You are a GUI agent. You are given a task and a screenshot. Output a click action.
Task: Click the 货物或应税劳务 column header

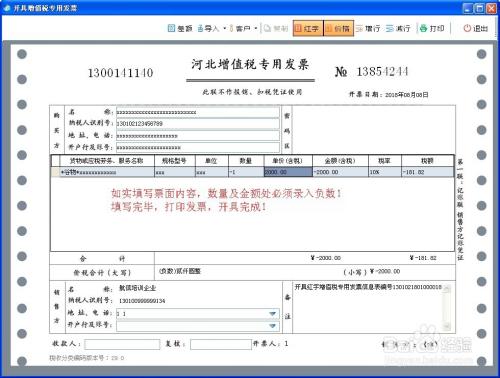click(x=107, y=161)
